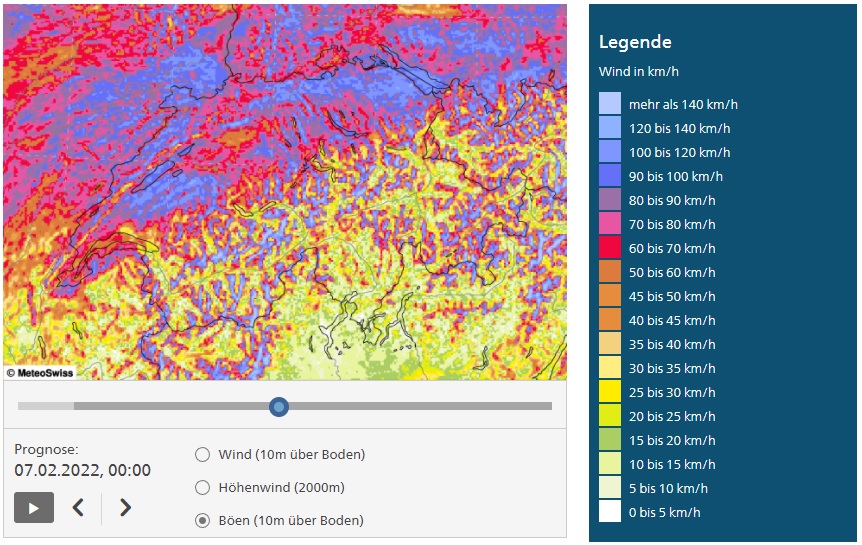Click the '0 bis 5 km/h' white swatch
This screenshot has width=862, height=545.
[610, 512]
